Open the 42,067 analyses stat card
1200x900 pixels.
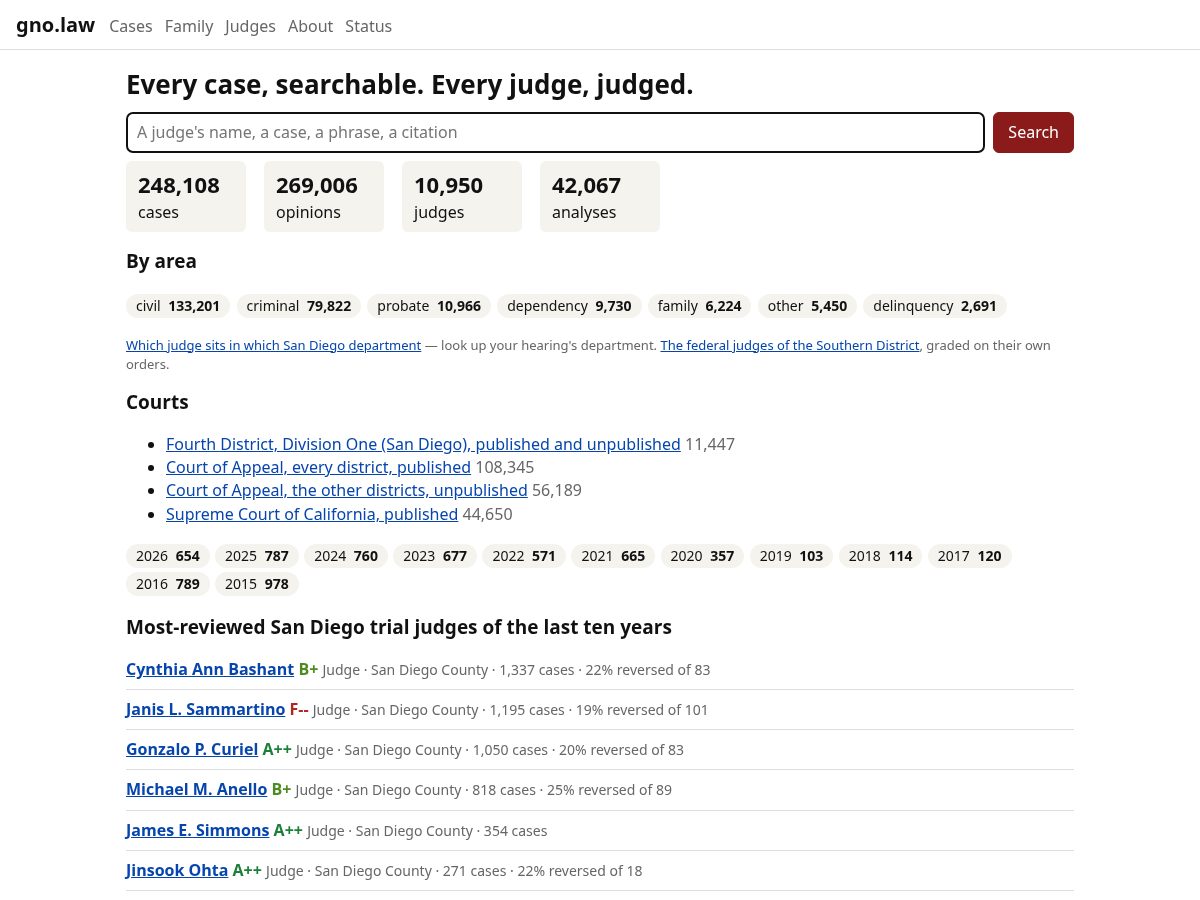(x=600, y=196)
